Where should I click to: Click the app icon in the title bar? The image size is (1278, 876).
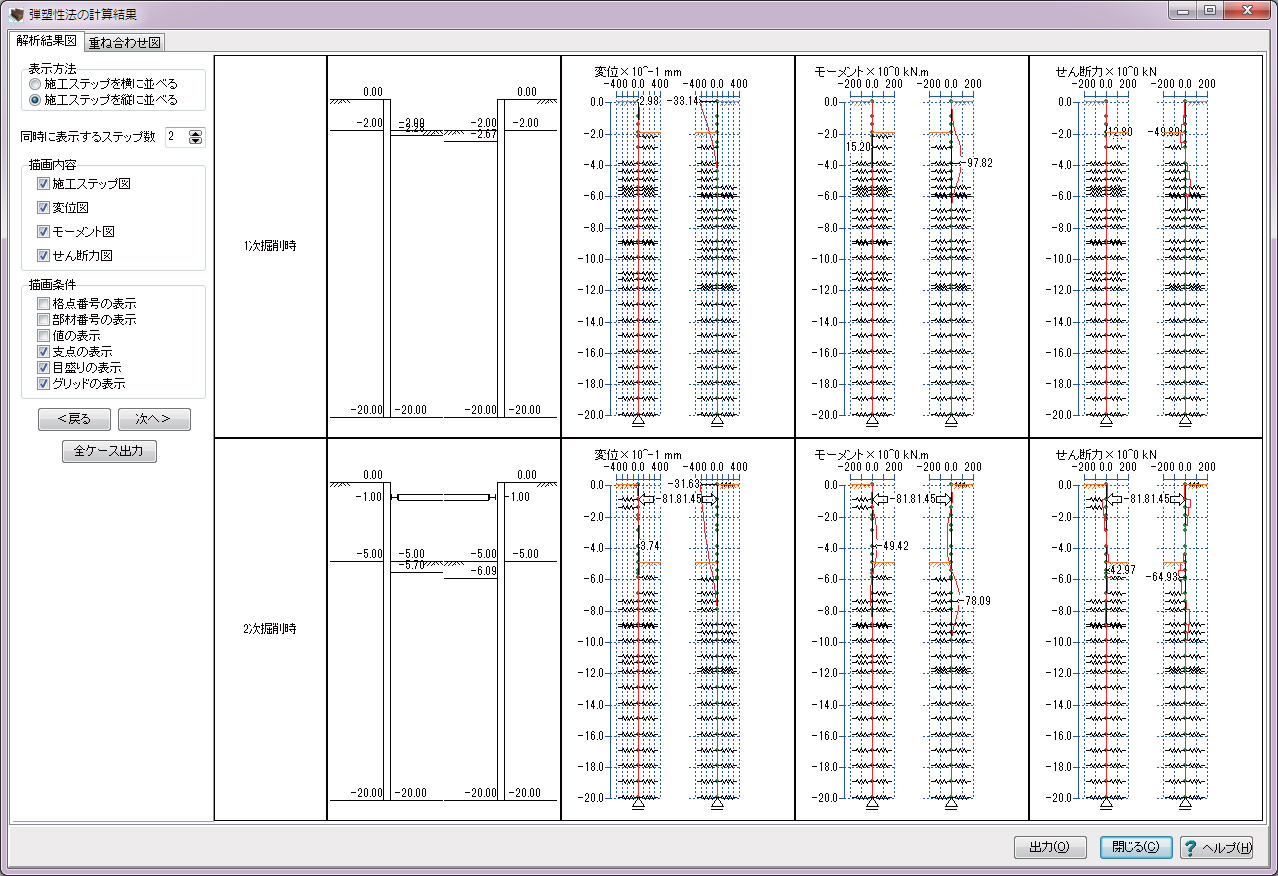point(16,14)
